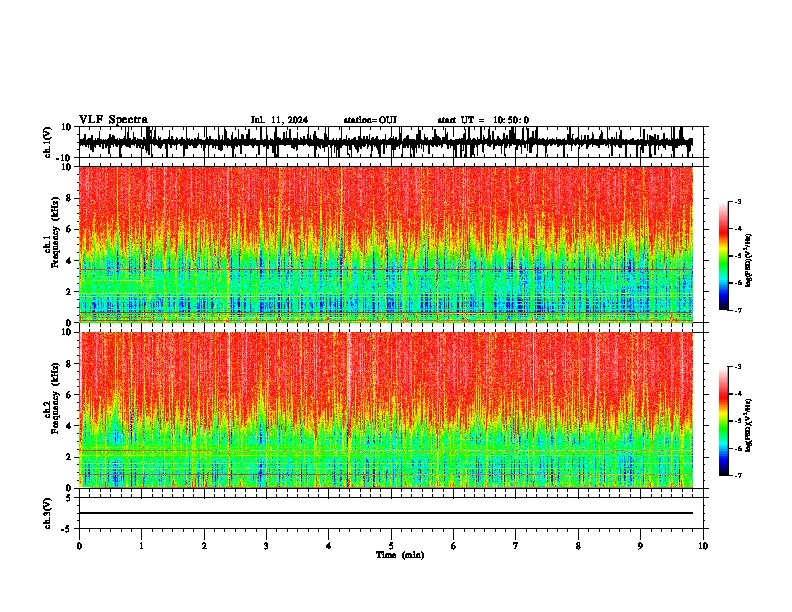Screen dimensions: 792x612
Task: Click the -5 value on the ch.2 color bar
Action: click(x=738, y=421)
